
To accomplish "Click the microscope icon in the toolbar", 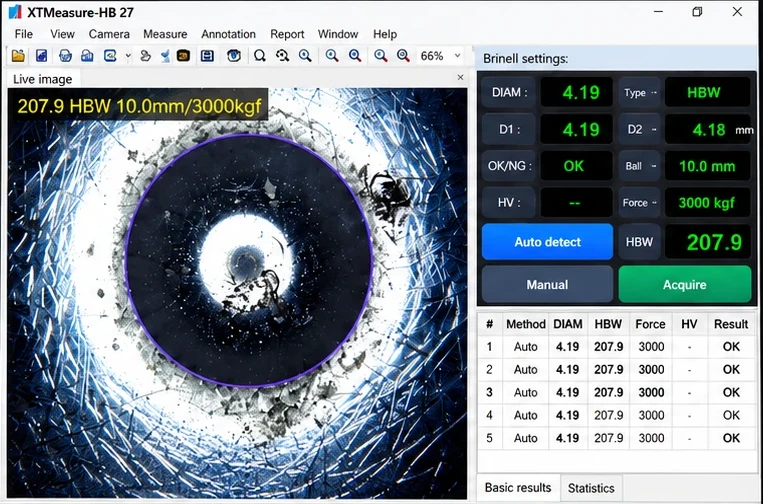I will coord(165,56).
